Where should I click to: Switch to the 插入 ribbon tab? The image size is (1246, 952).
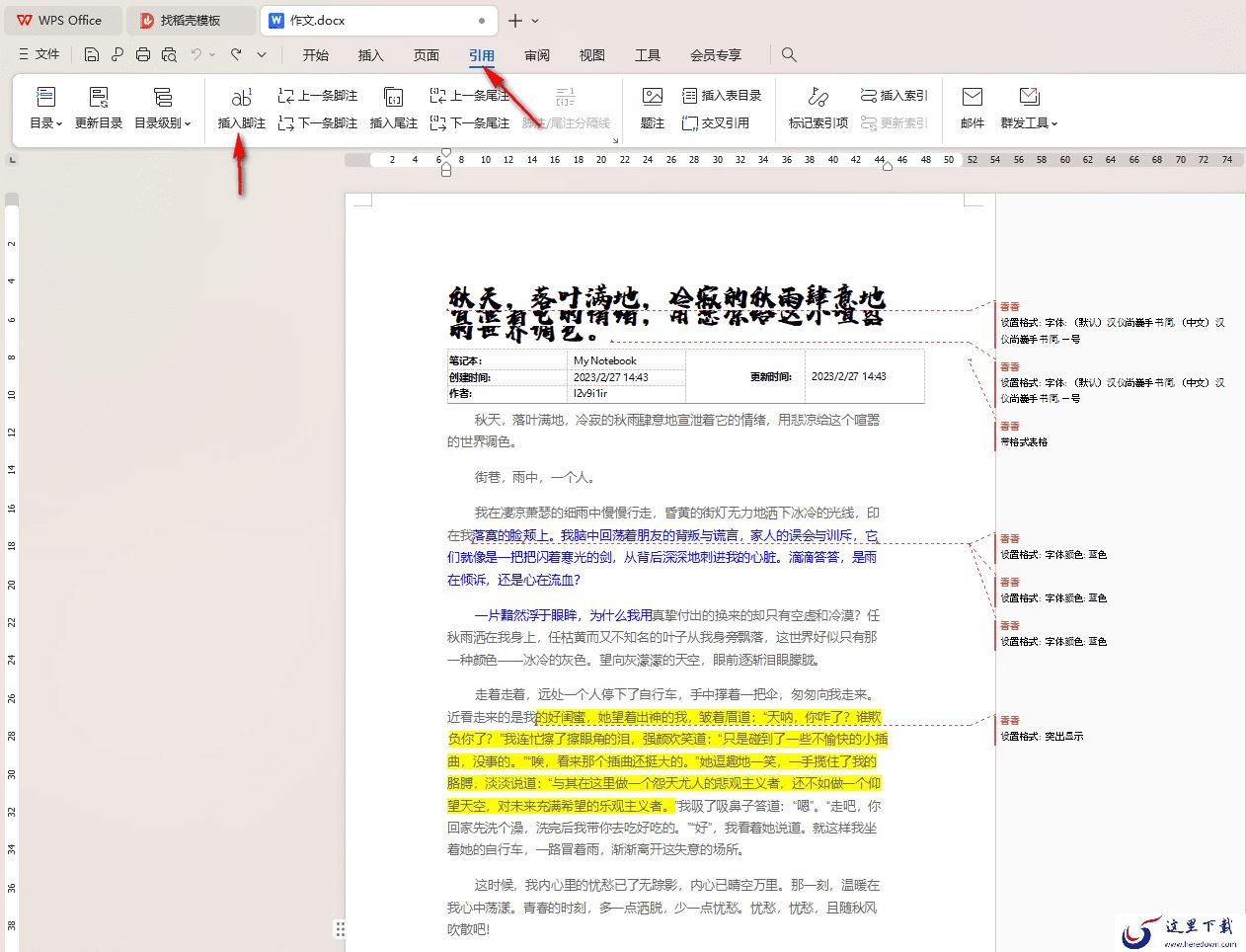coord(371,55)
